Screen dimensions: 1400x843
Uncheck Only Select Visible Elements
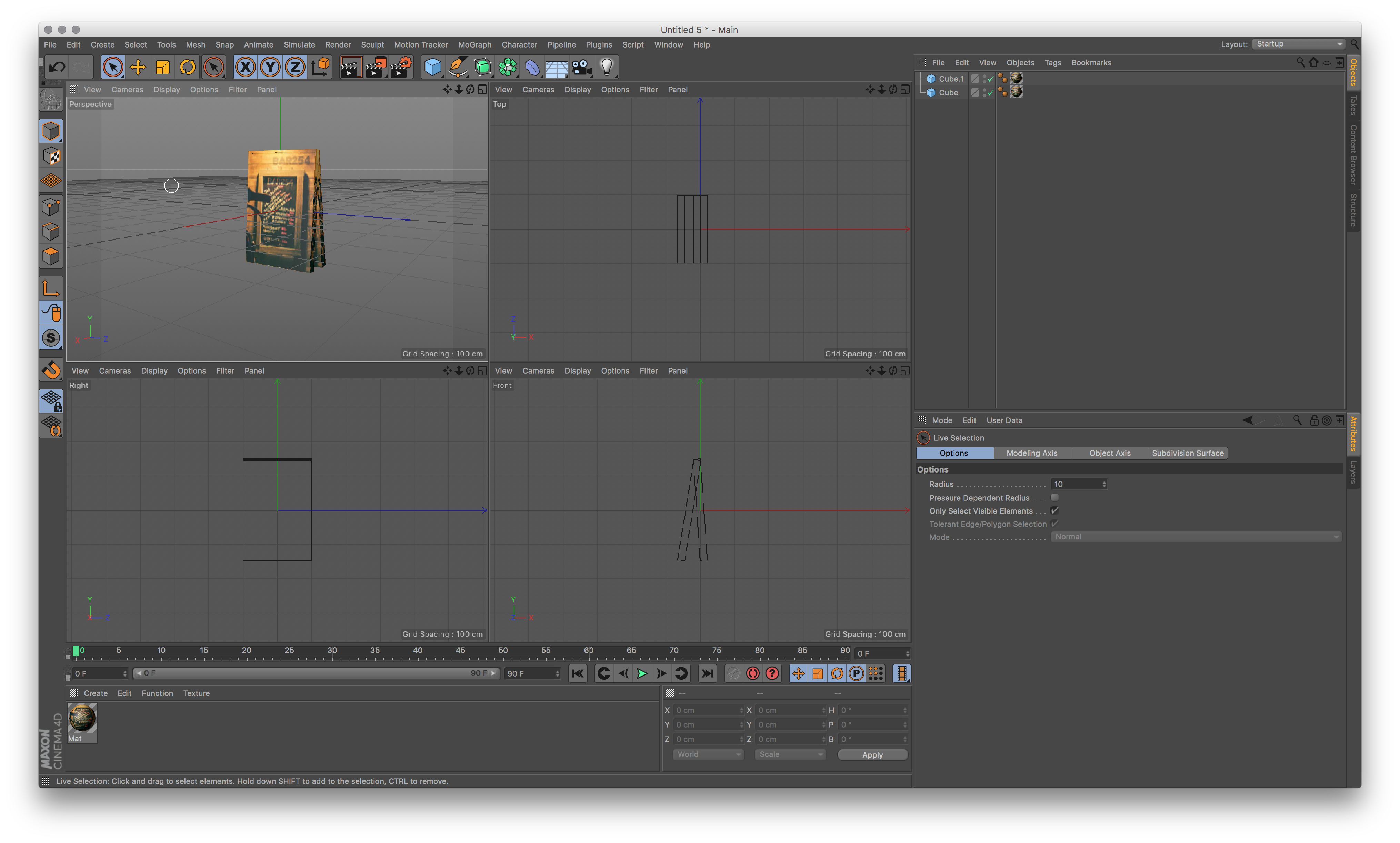pyautogui.click(x=1054, y=510)
